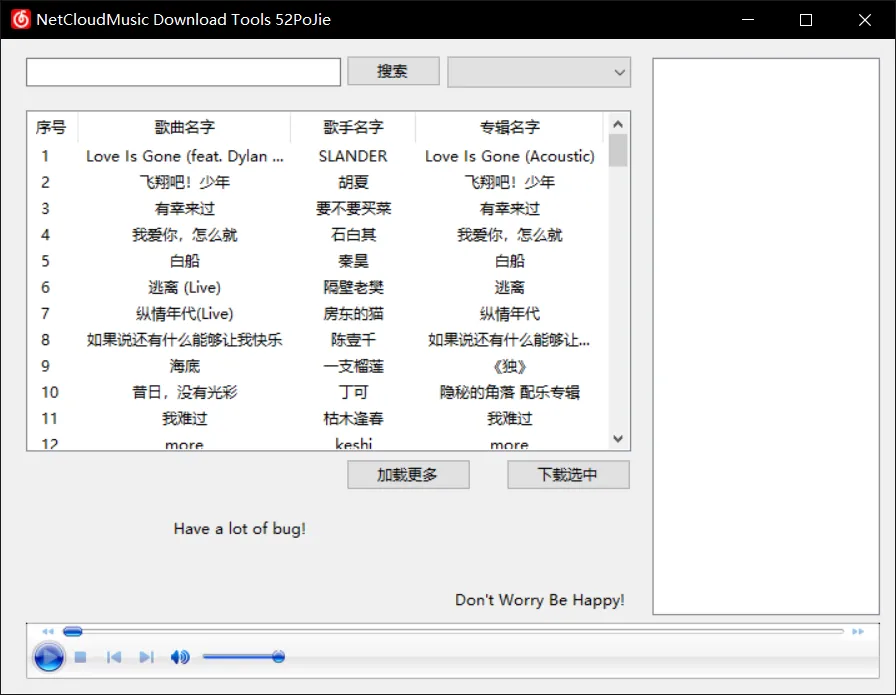Adjust the volume slider

click(x=244, y=657)
